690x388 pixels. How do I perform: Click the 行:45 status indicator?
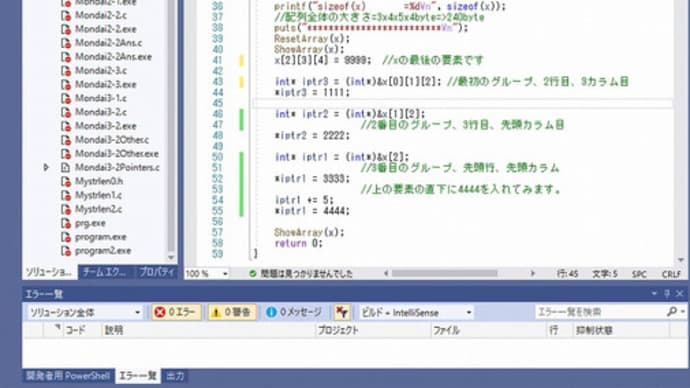[x=567, y=274]
